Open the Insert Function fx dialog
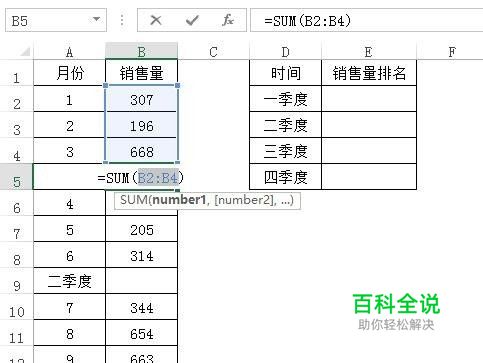 pyautogui.click(x=228, y=21)
